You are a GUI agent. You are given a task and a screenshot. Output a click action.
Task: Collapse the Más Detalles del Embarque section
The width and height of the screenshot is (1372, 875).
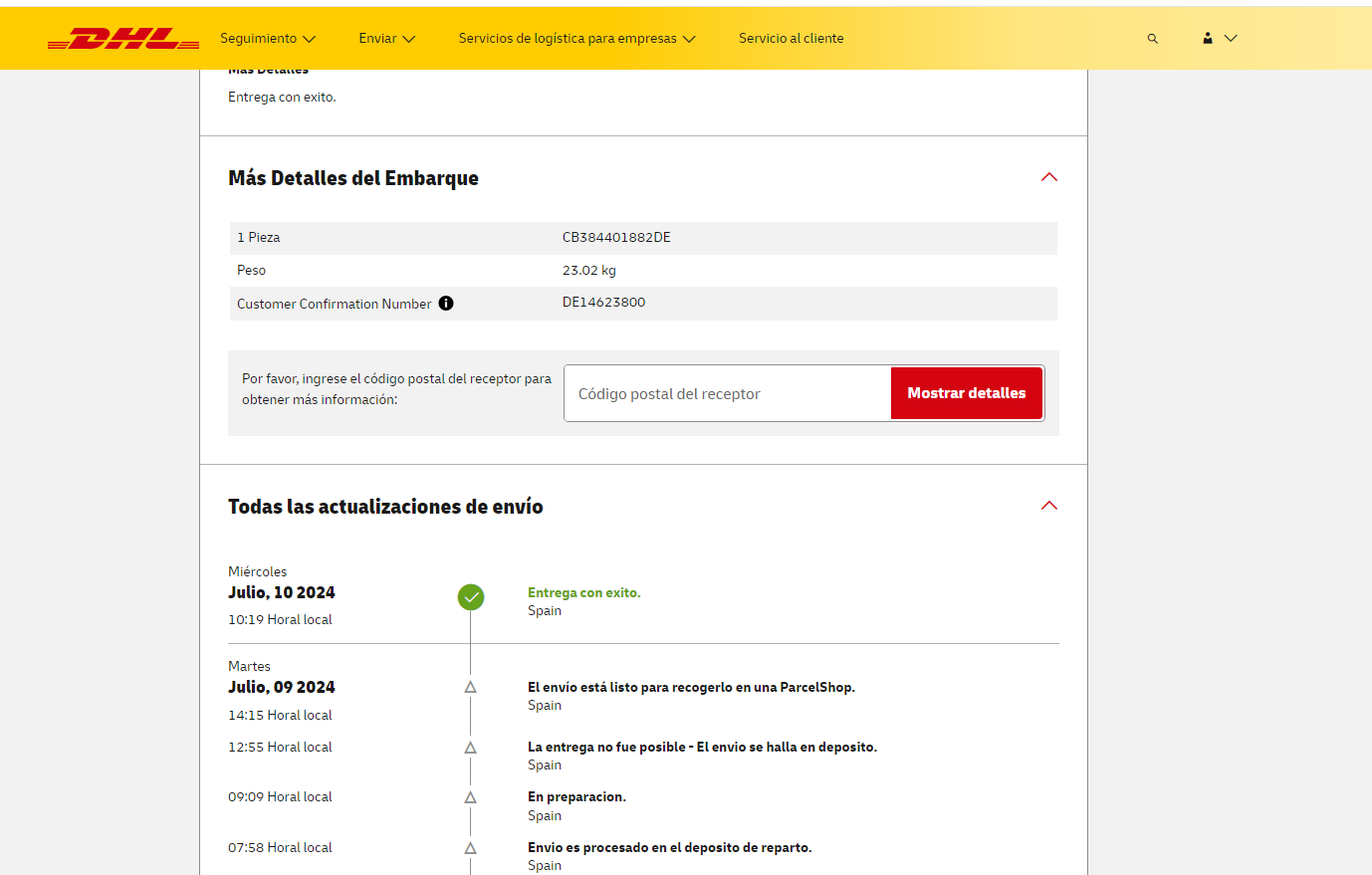[1049, 177]
